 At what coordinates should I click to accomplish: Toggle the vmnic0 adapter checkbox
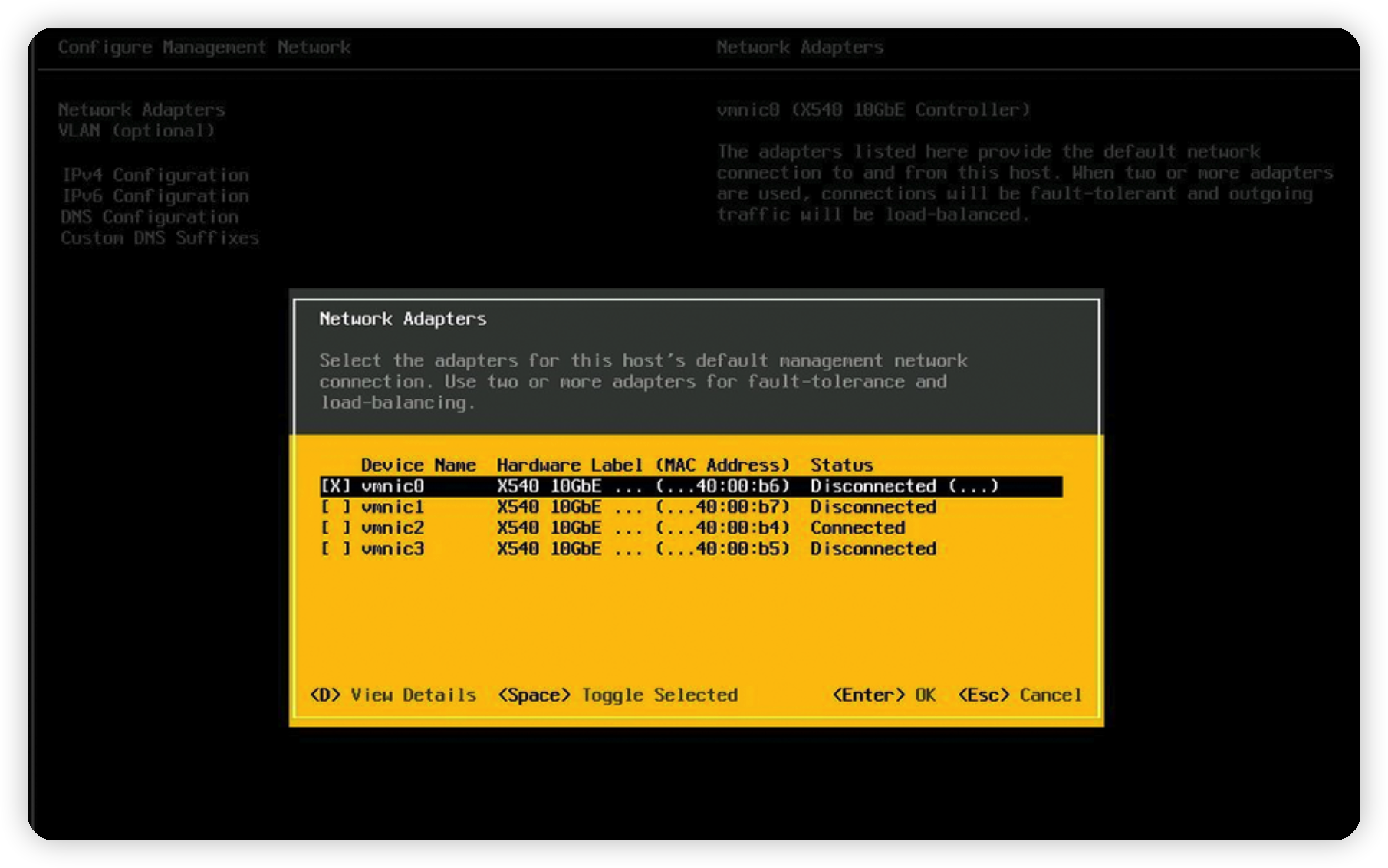(335, 486)
